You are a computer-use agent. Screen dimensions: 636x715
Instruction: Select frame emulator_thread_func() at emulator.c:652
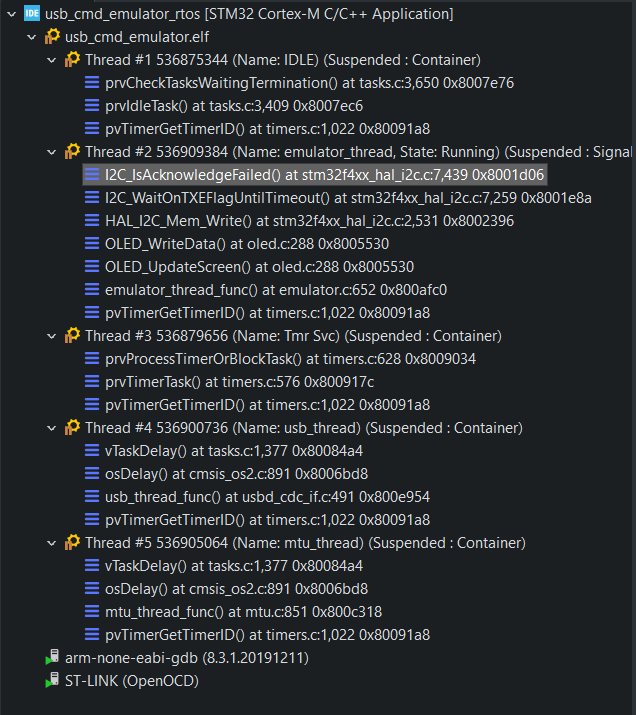(276, 290)
